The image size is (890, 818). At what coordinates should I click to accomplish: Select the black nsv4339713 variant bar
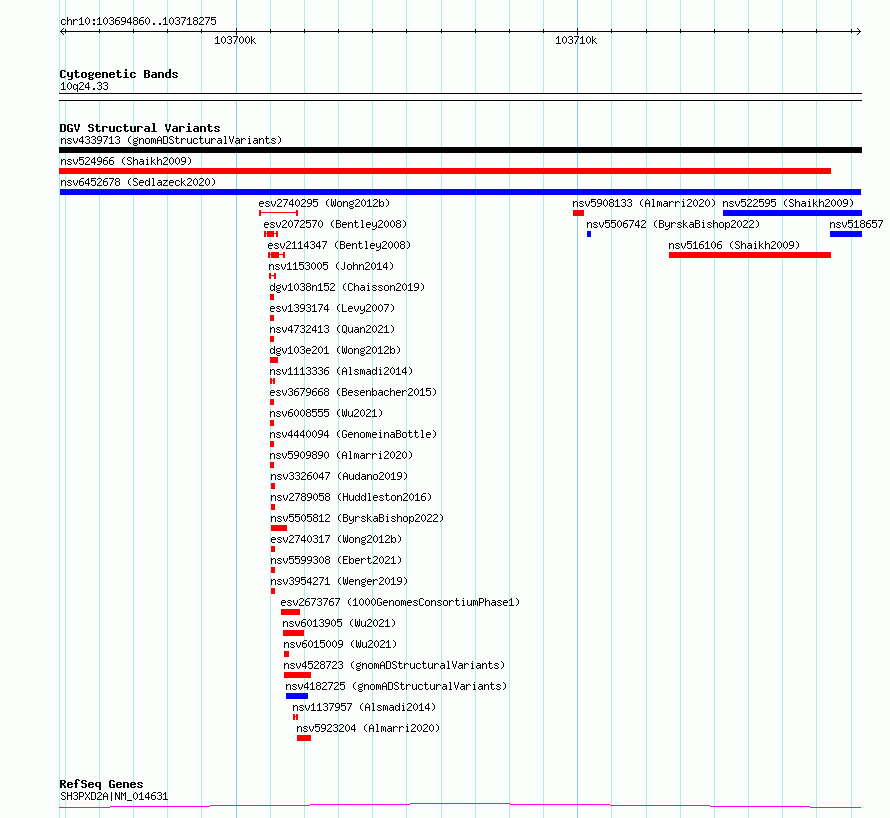click(x=460, y=150)
